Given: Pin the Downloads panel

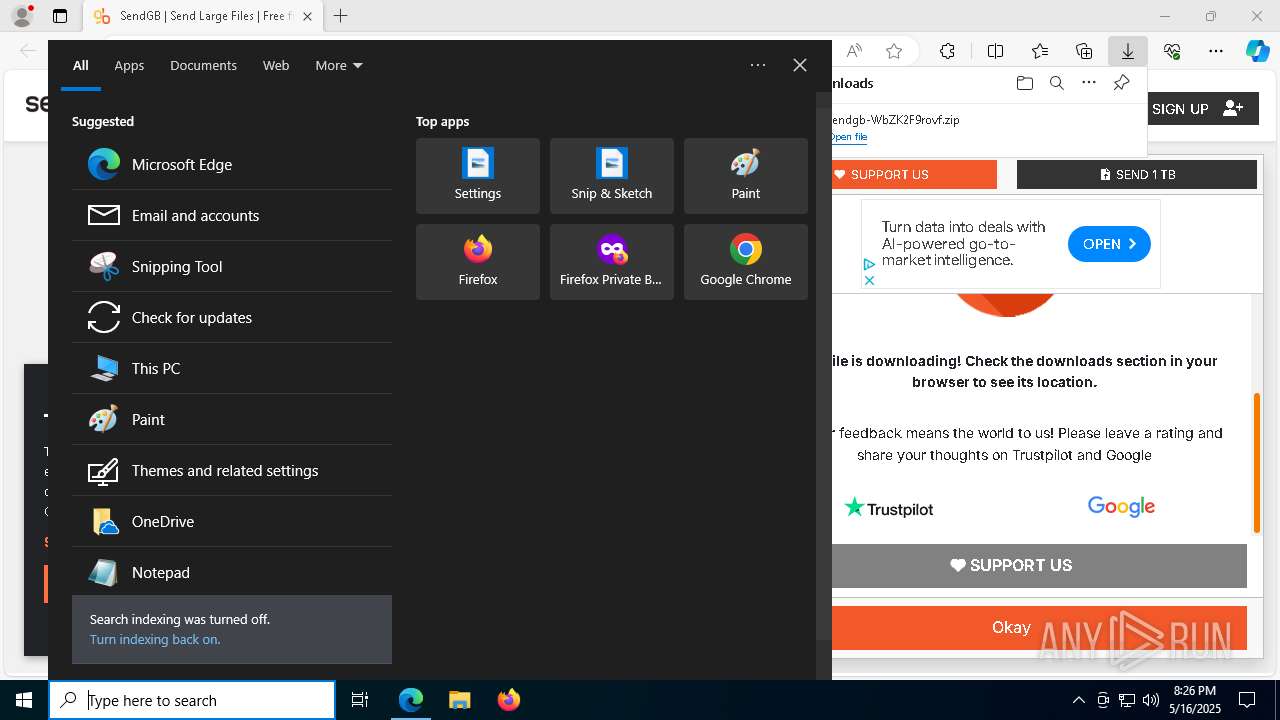Looking at the screenshot, I should [1121, 83].
